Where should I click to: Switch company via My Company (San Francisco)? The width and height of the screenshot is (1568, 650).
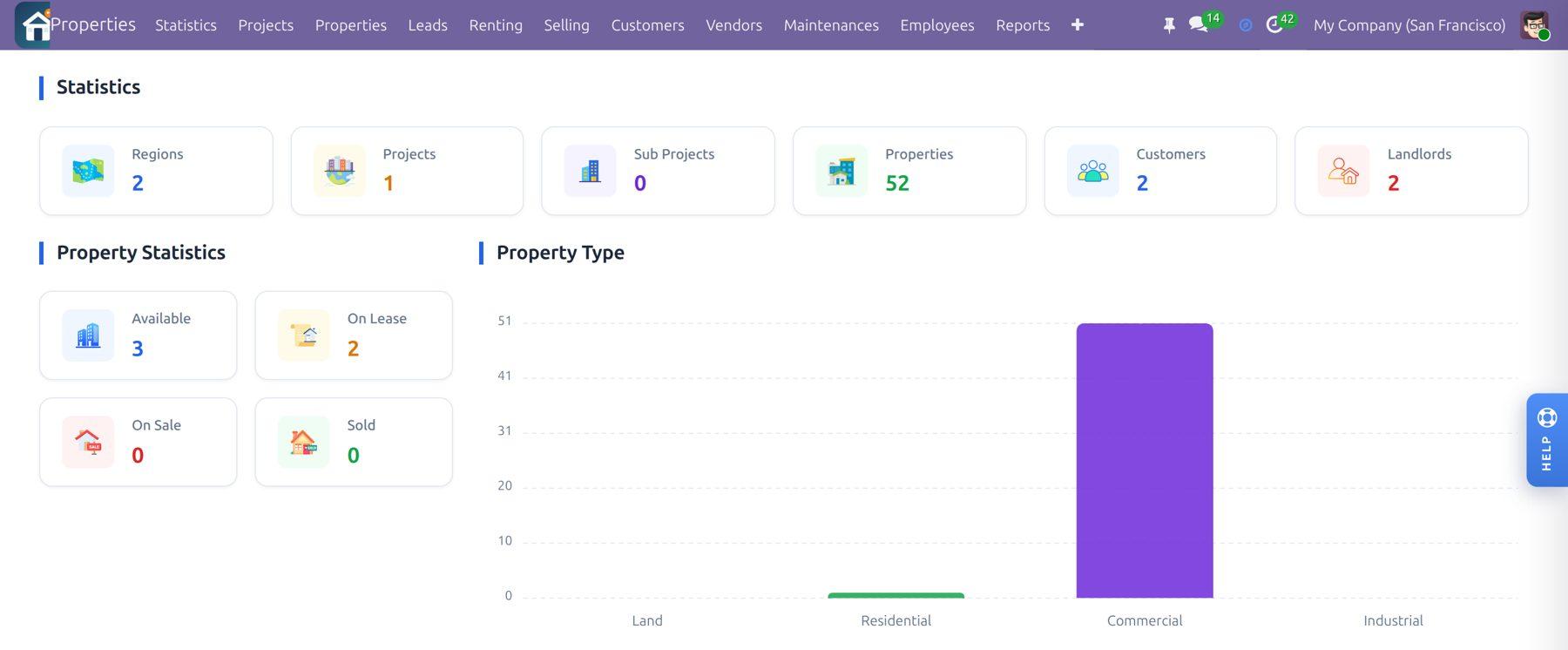click(1409, 25)
